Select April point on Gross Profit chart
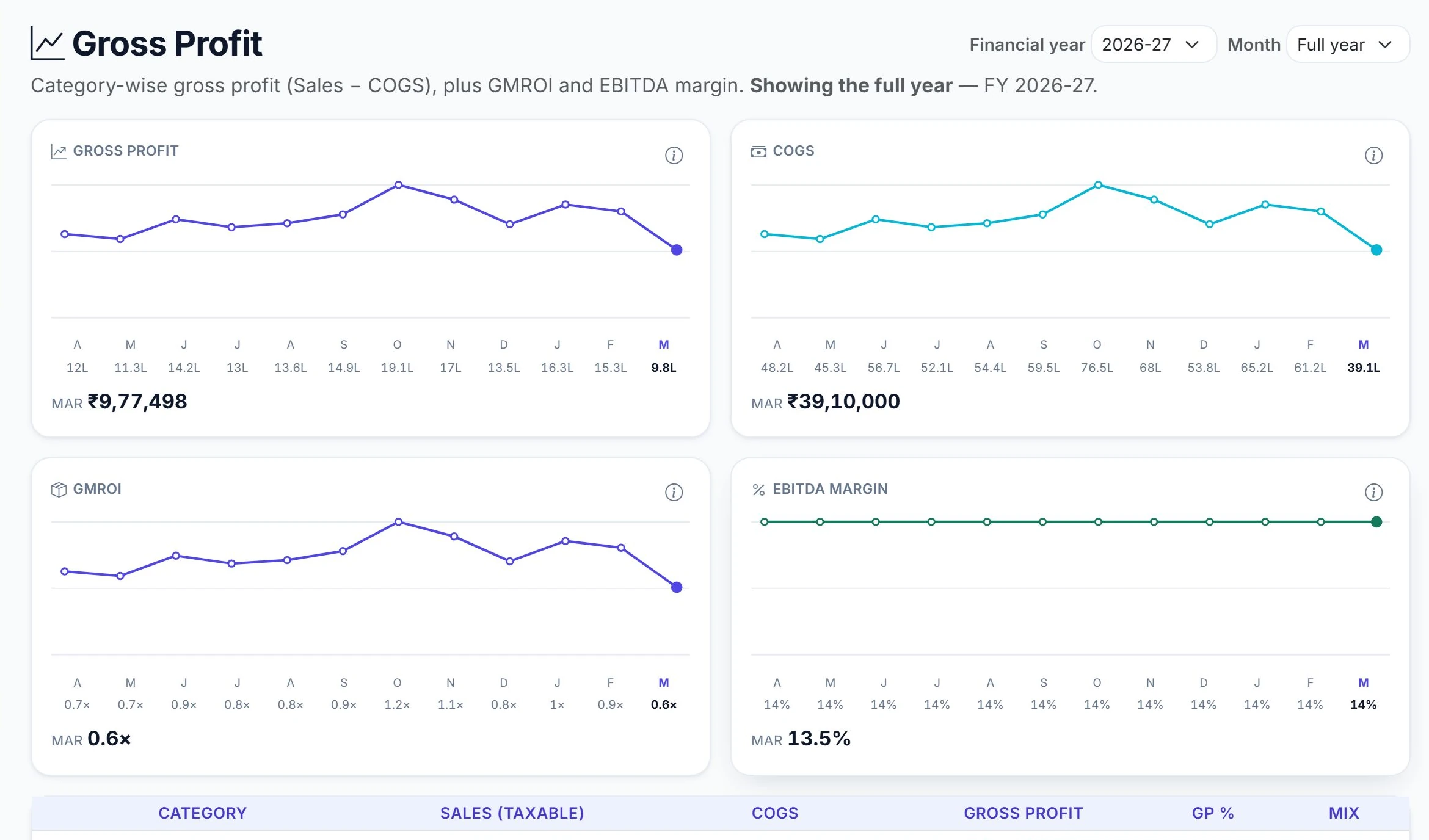1429x840 pixels. 65,234
